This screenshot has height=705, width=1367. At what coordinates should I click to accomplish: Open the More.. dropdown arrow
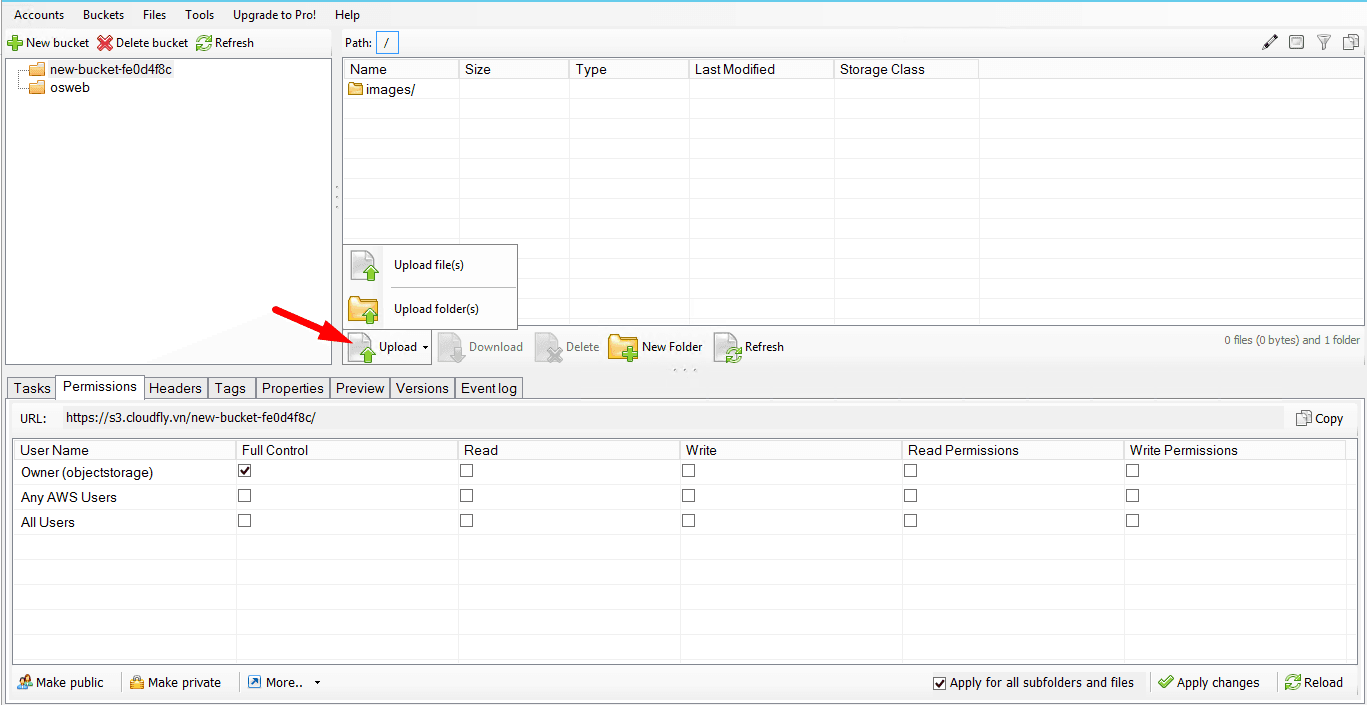click(x=318, y=683)
